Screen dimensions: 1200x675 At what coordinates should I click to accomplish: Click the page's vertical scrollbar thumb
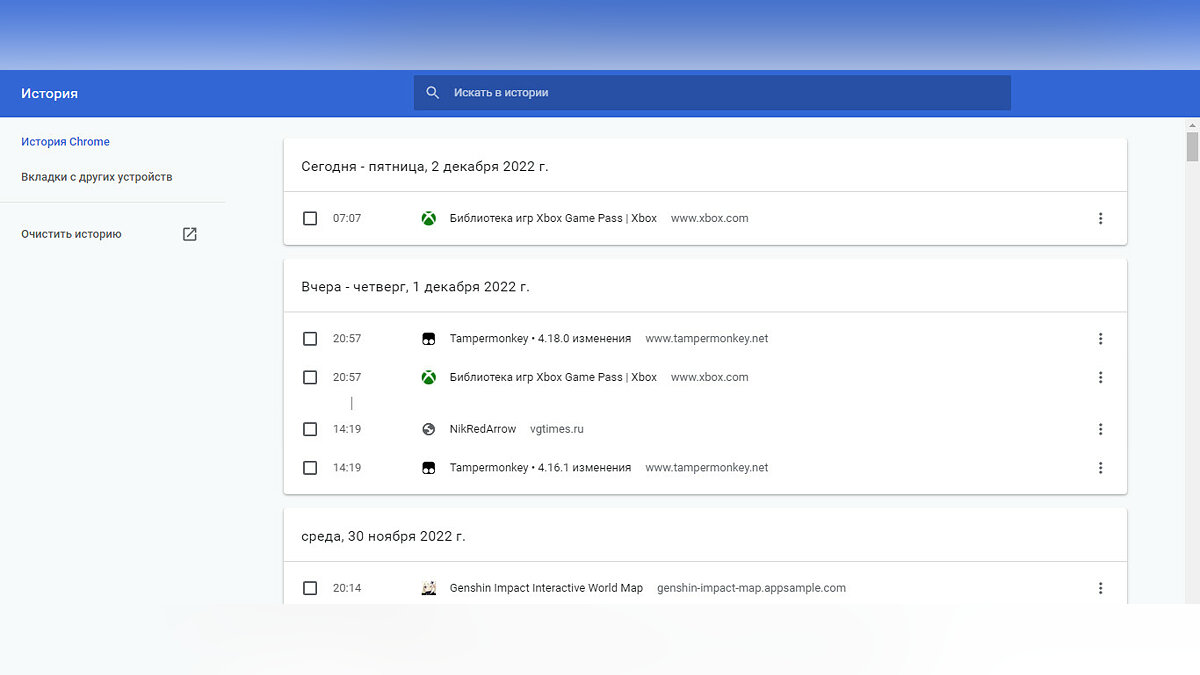[1192, 145]
